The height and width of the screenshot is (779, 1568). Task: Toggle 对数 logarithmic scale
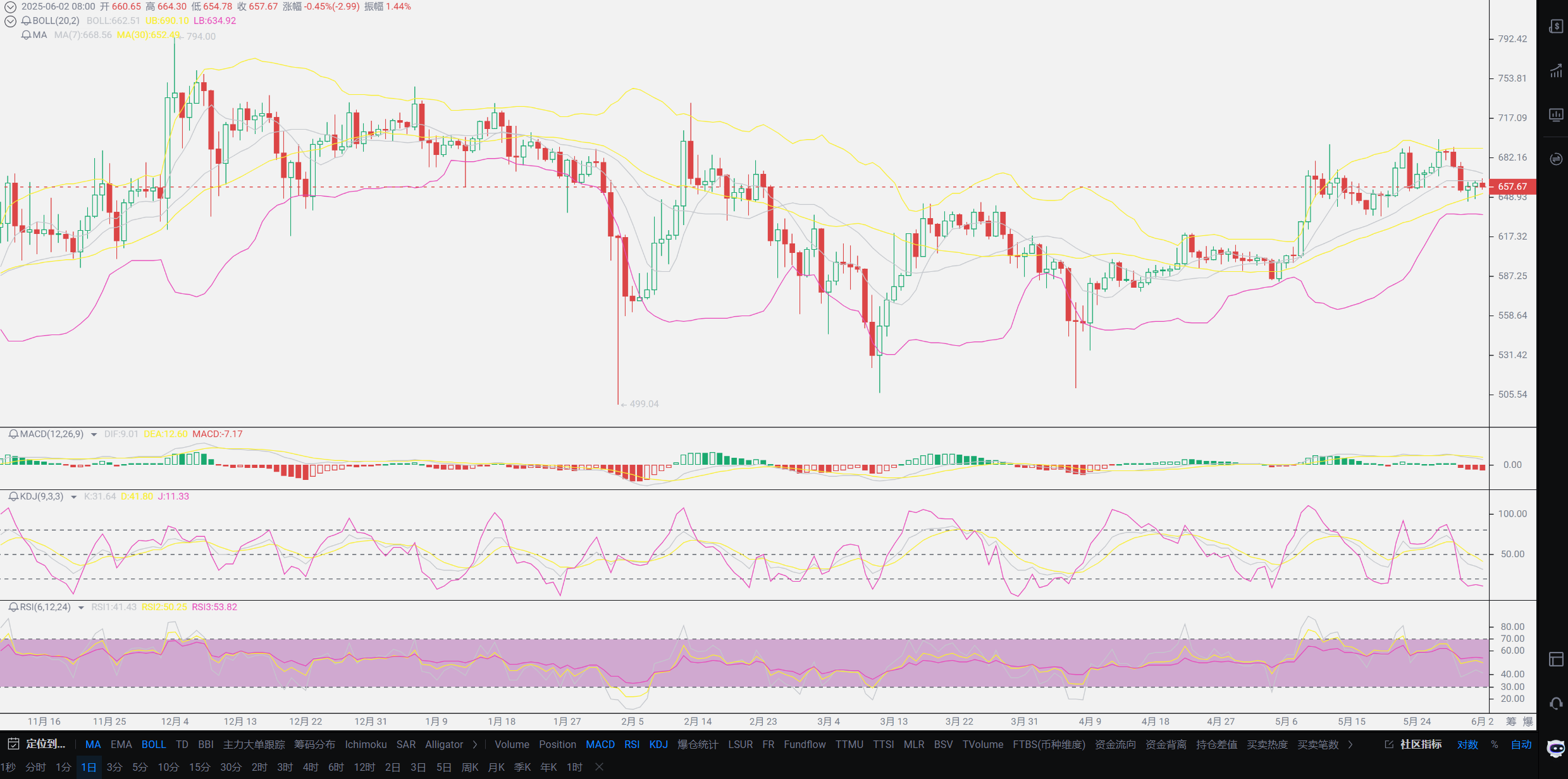tap(1467, 744)
